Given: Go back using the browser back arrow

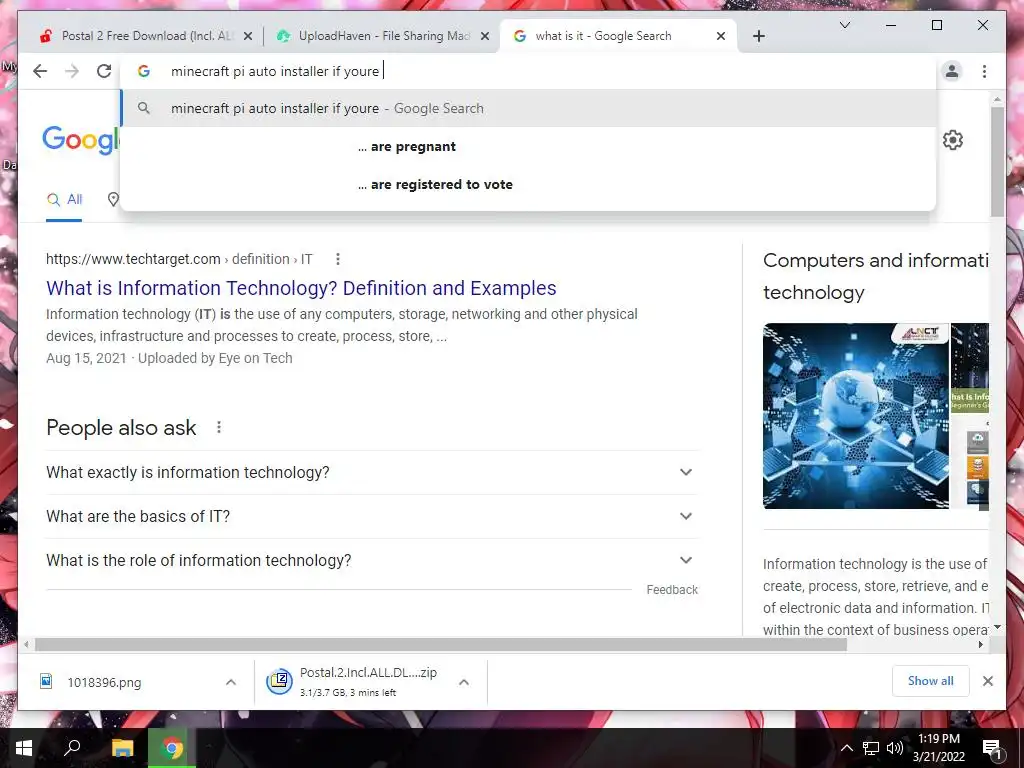Looking at the screenshot, I should coord(40,71).
